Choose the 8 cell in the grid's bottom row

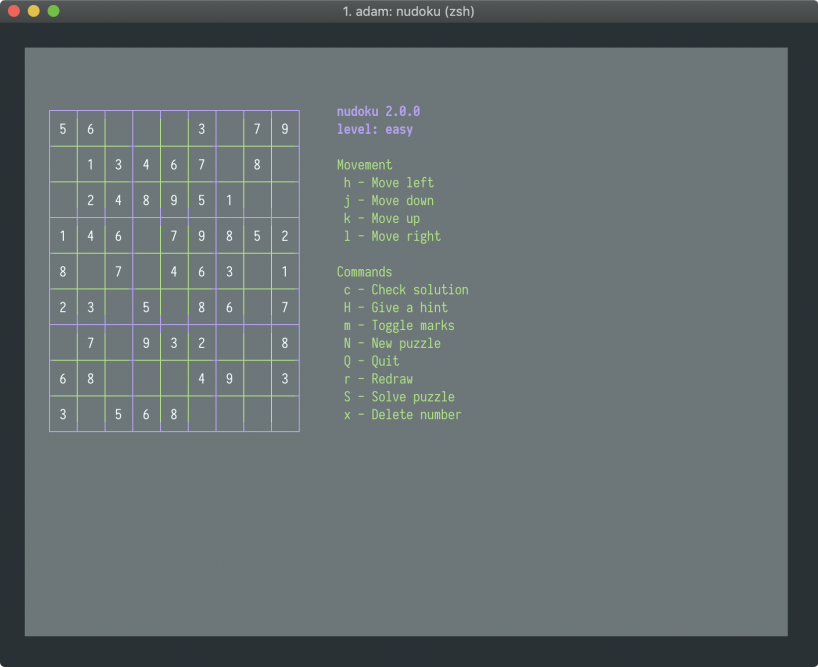(x=174, y=415)
